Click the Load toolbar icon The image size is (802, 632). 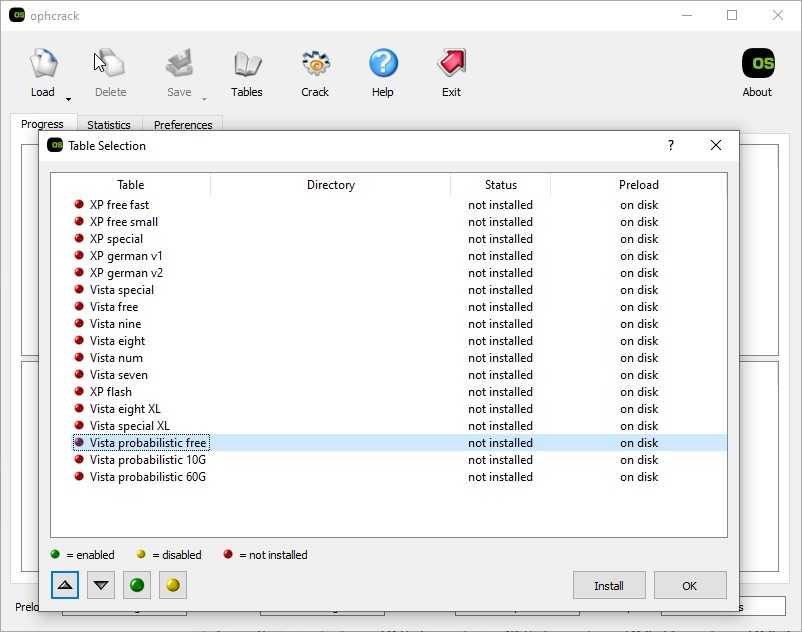pyautogui.click(x=43, y=66)
